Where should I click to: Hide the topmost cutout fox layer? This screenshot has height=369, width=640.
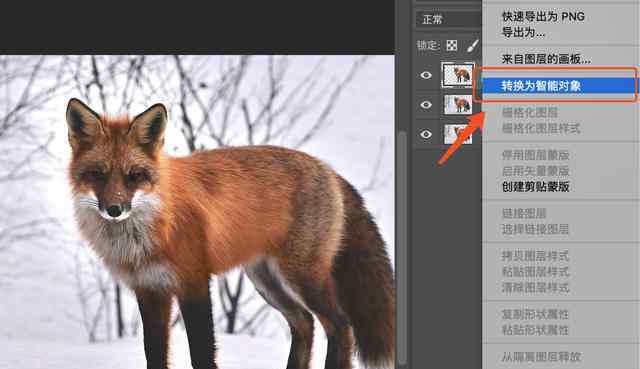[x=426, y=75]
